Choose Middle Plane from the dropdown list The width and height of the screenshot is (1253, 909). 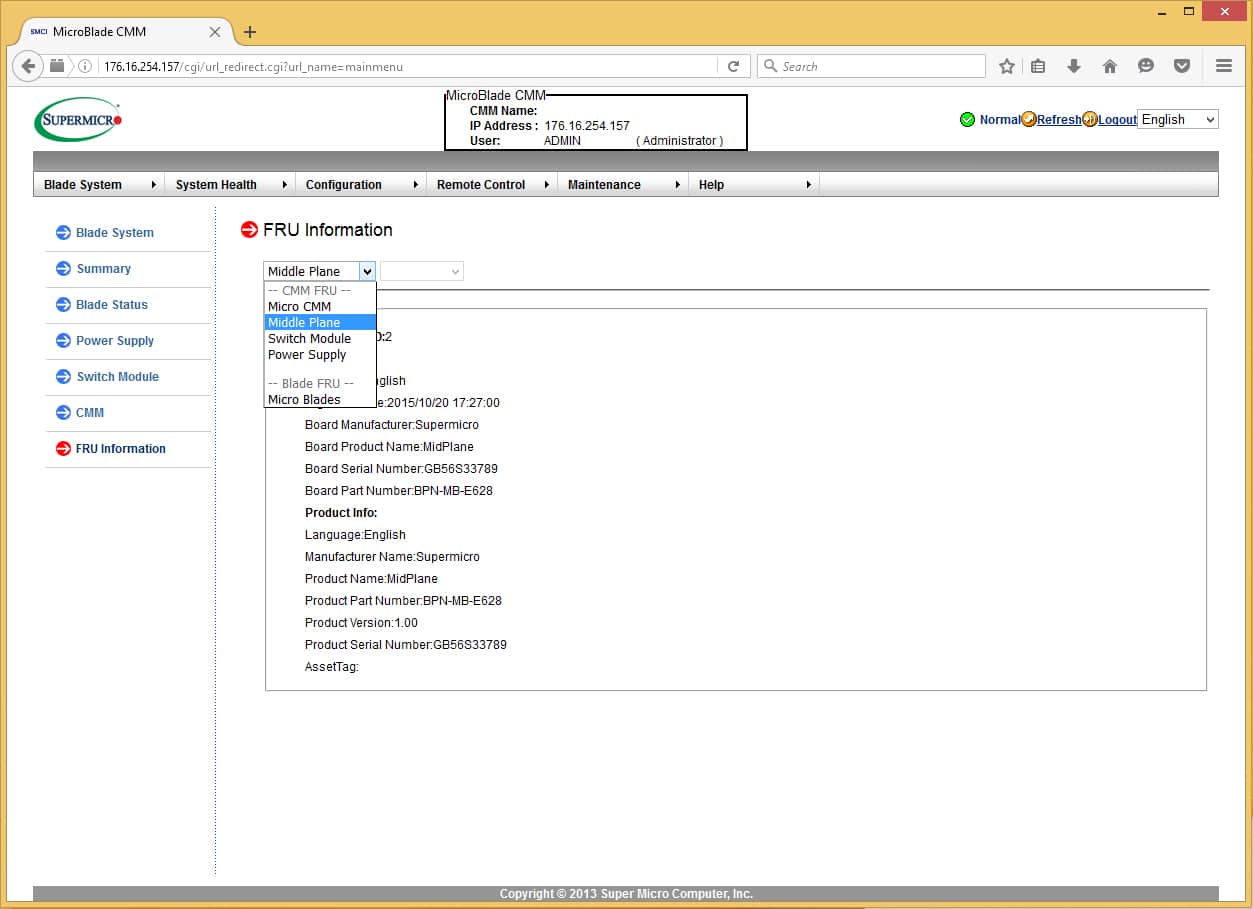pos(320,323)
